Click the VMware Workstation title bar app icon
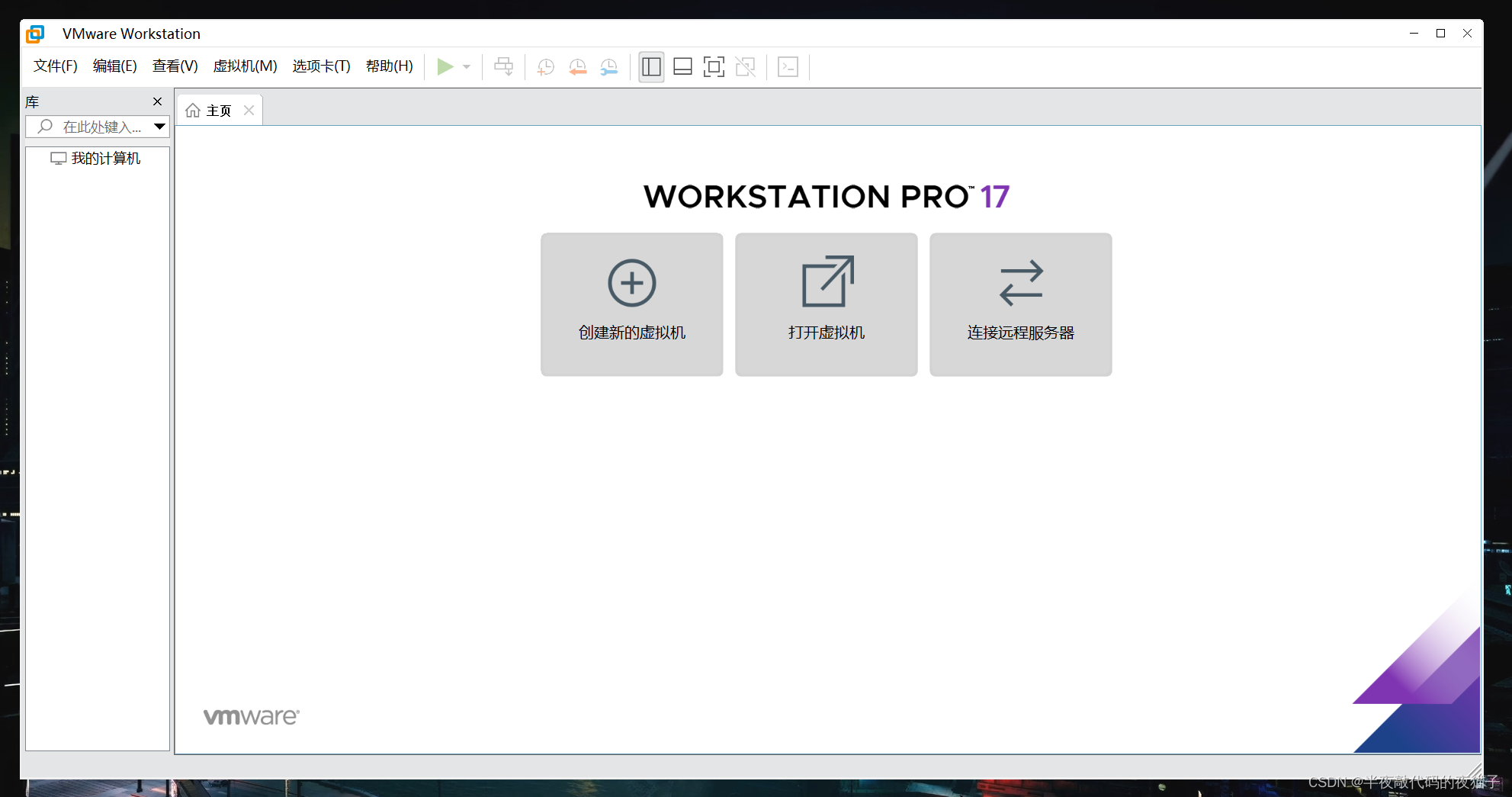Image resolution: width=1512 pixels, height=797 pixels. pyautogui.click(x=35, y=34)
